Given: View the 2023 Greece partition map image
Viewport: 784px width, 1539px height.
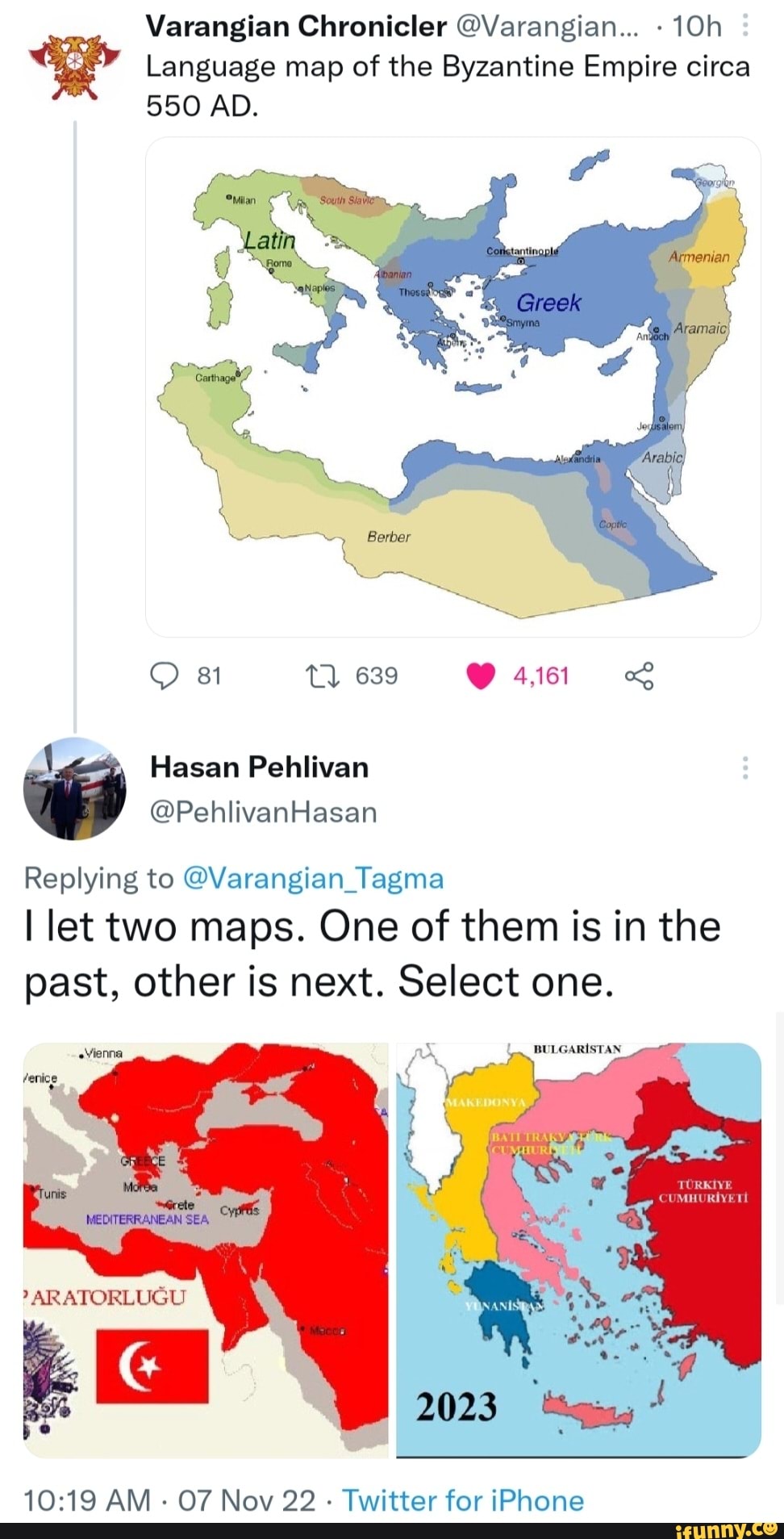Looking at the screenshot, I should [578, 1249].
